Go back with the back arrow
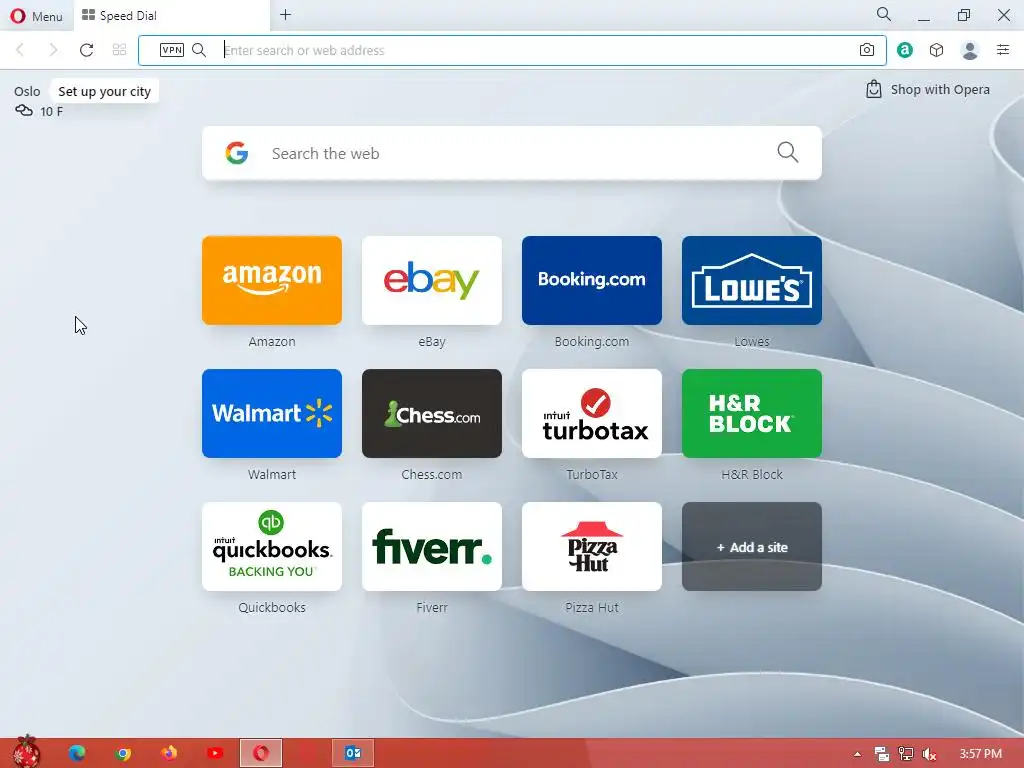Screen dimensions: 1024x768 20,50
